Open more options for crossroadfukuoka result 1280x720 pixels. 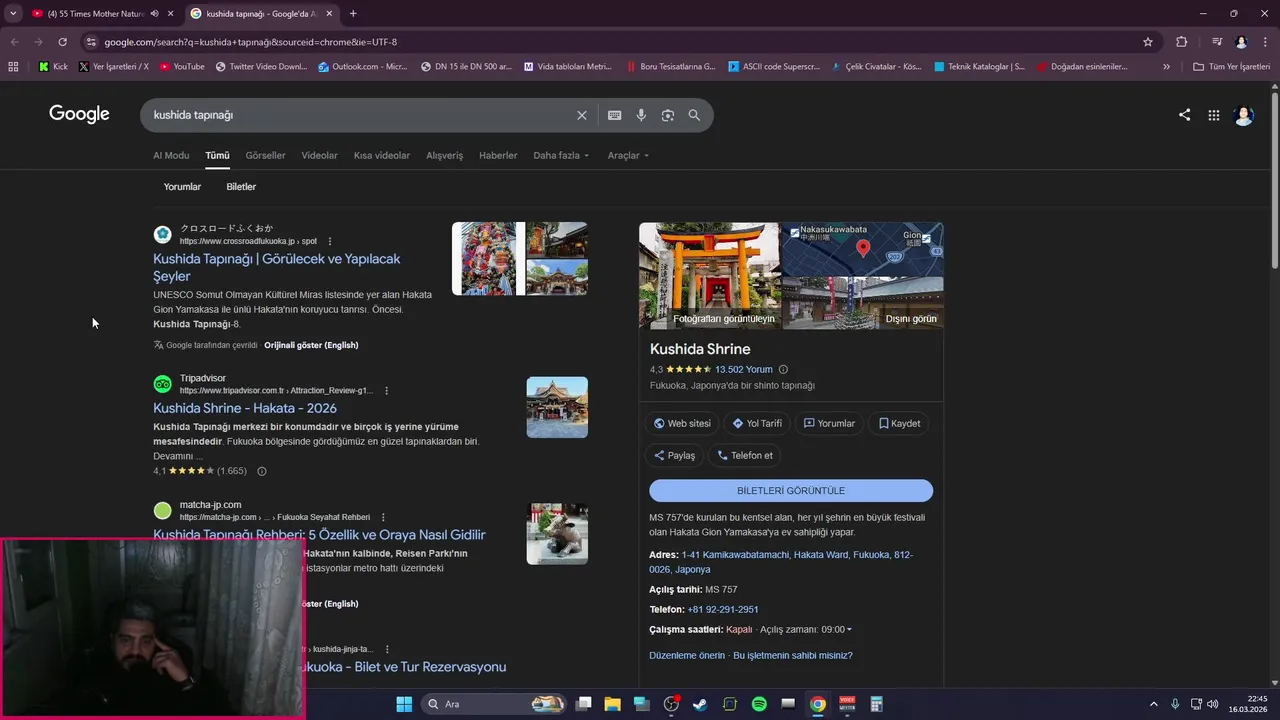(x=330, y=241)
